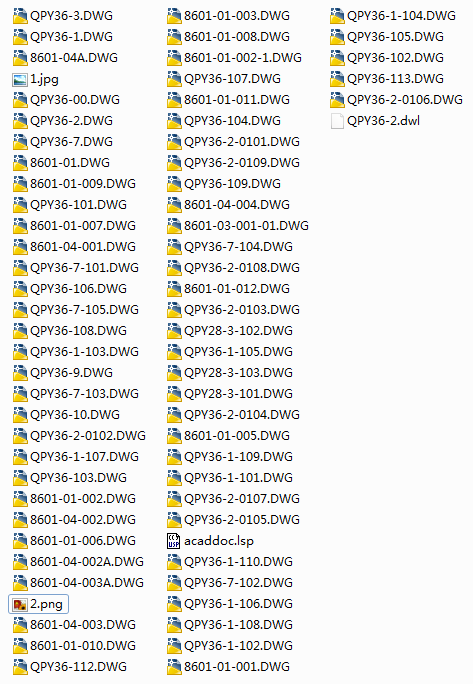Viewport: 473px width, 684px height.
Task: Select the 1.jpg image file icon
Action: [20, 79]
